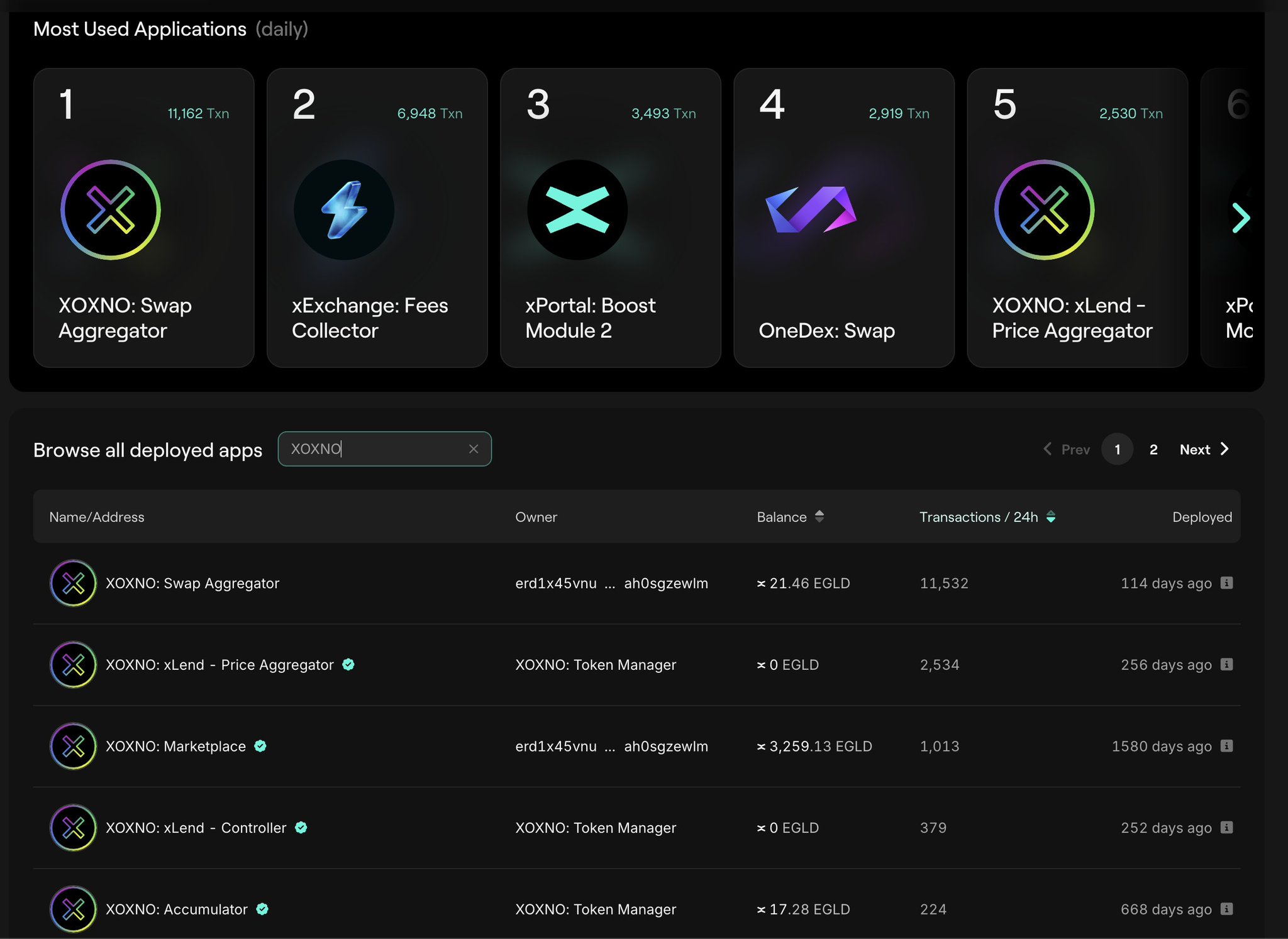The image size is (1288, 939).
Task: Click the xLend Price Aggregator card logo
Action: pyautogui.click(x=1044, y=209)
